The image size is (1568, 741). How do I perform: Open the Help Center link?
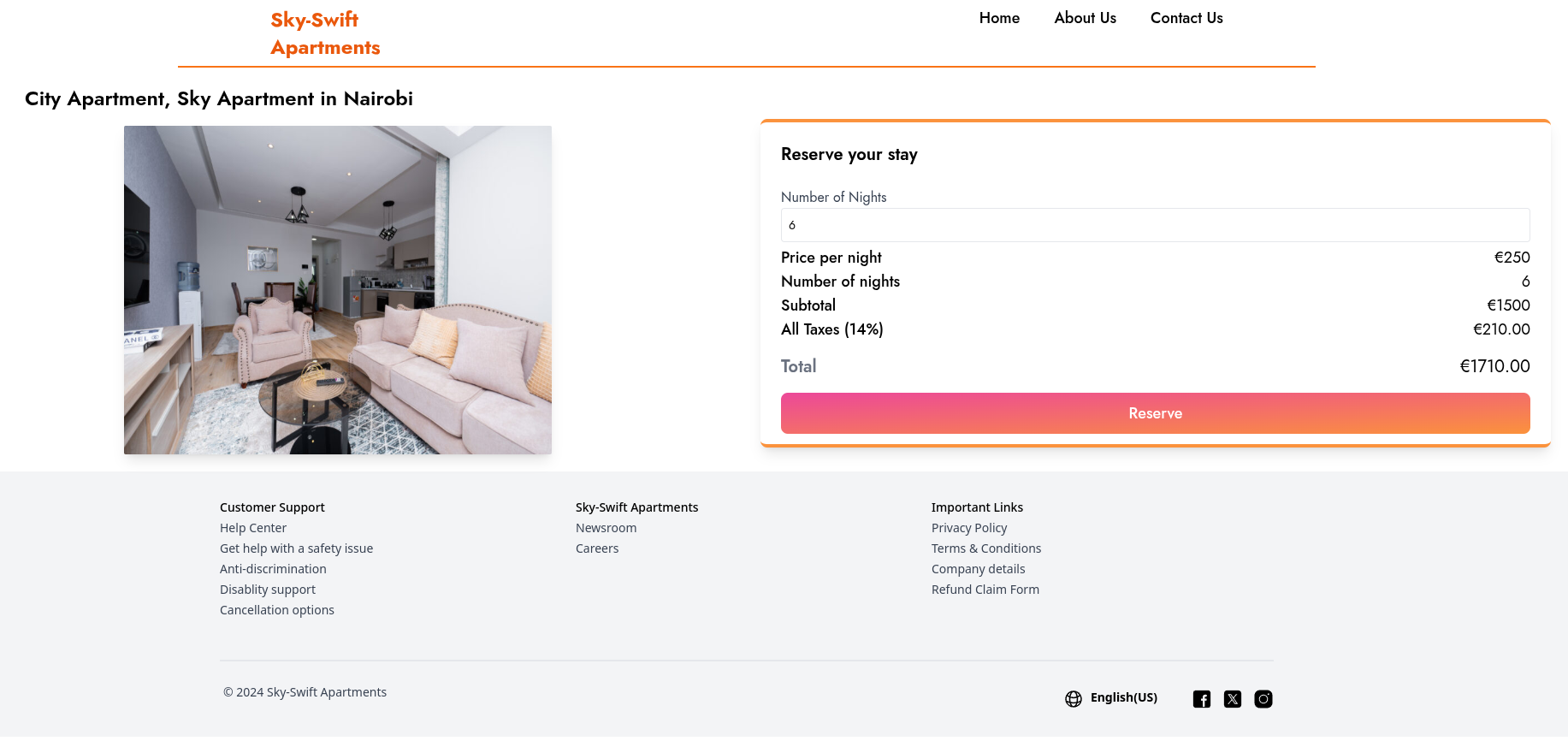(253, 528)
